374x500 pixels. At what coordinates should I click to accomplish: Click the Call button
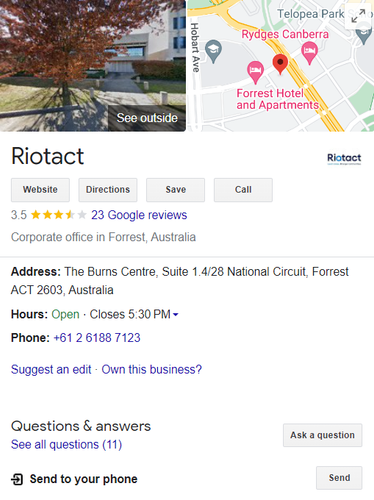click(x=243, y=190)
